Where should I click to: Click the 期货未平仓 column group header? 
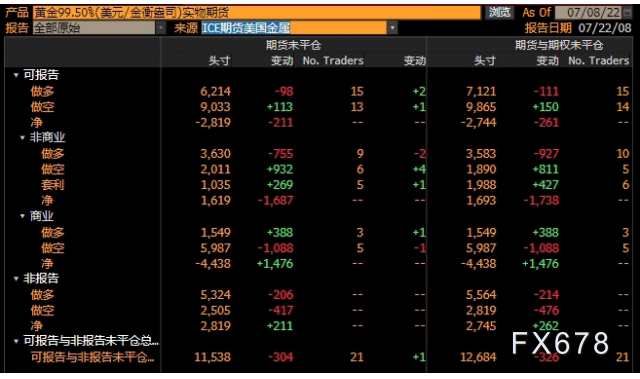click(293, 45)
